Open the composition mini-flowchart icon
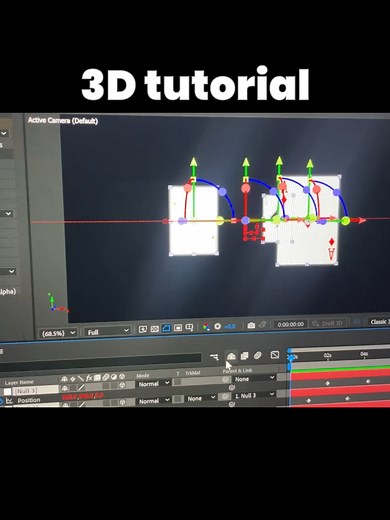The image size is (390, 520). pos(214,357)
